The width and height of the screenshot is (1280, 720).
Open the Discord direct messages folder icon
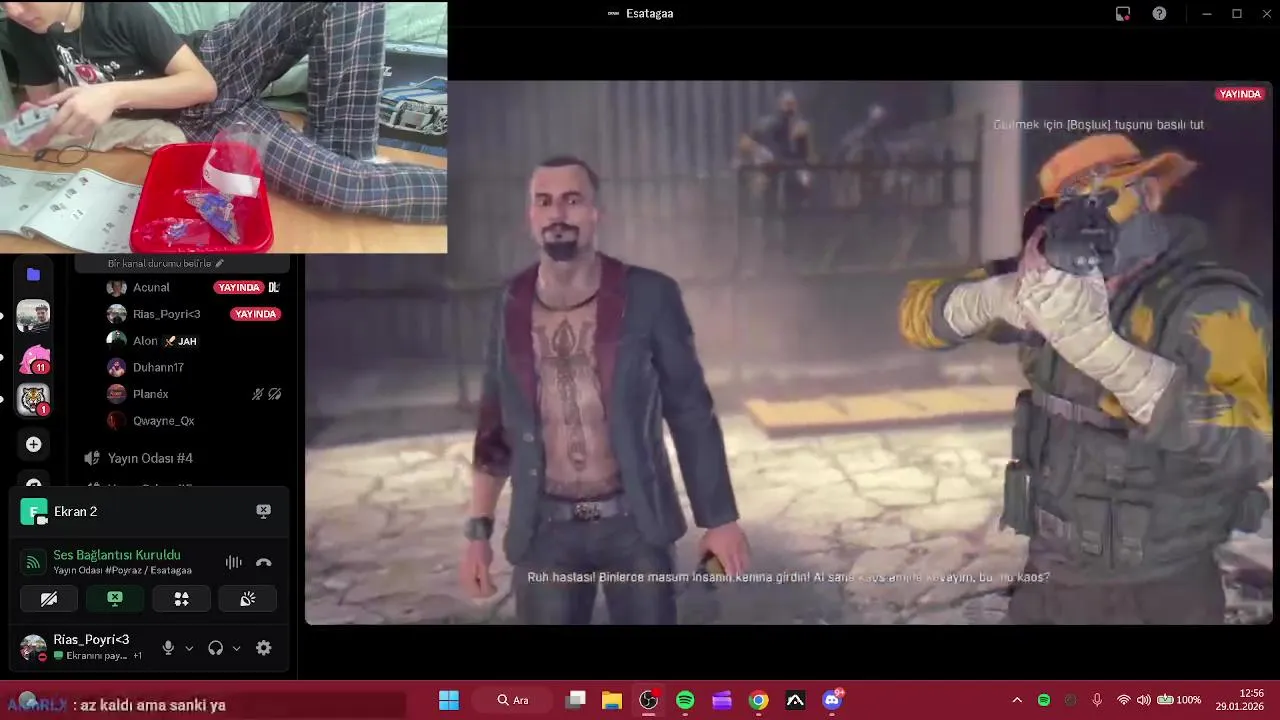pos(33,274)
